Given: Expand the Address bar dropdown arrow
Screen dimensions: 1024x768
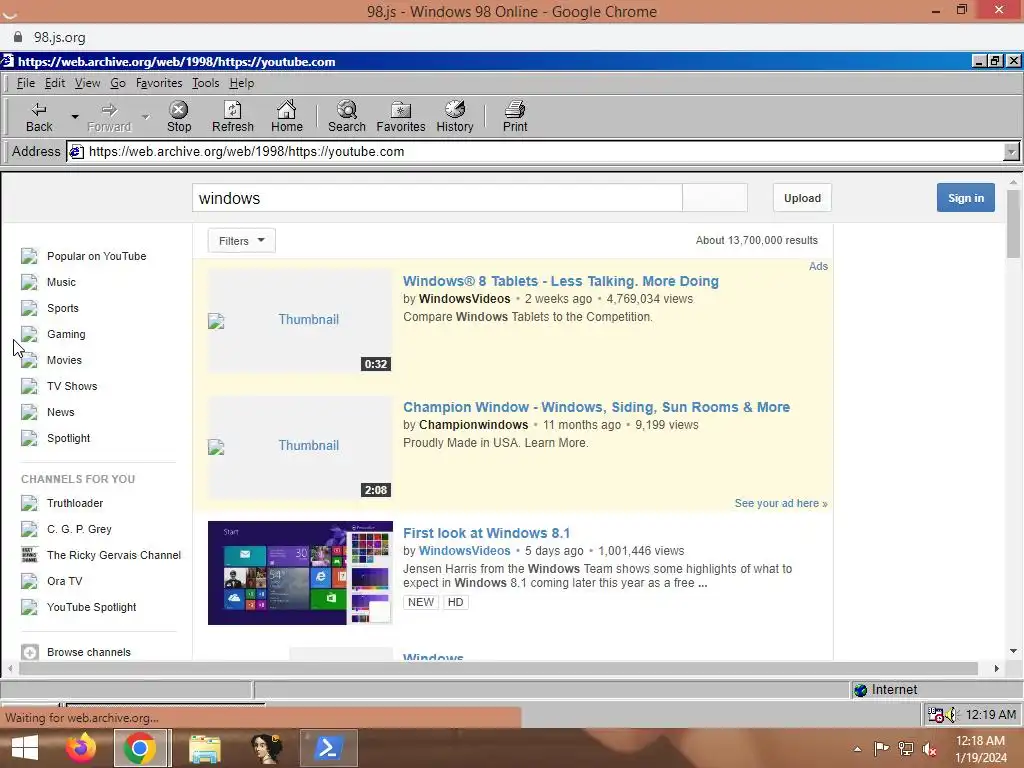Looking at the screenshot, I should (1010, 152).
